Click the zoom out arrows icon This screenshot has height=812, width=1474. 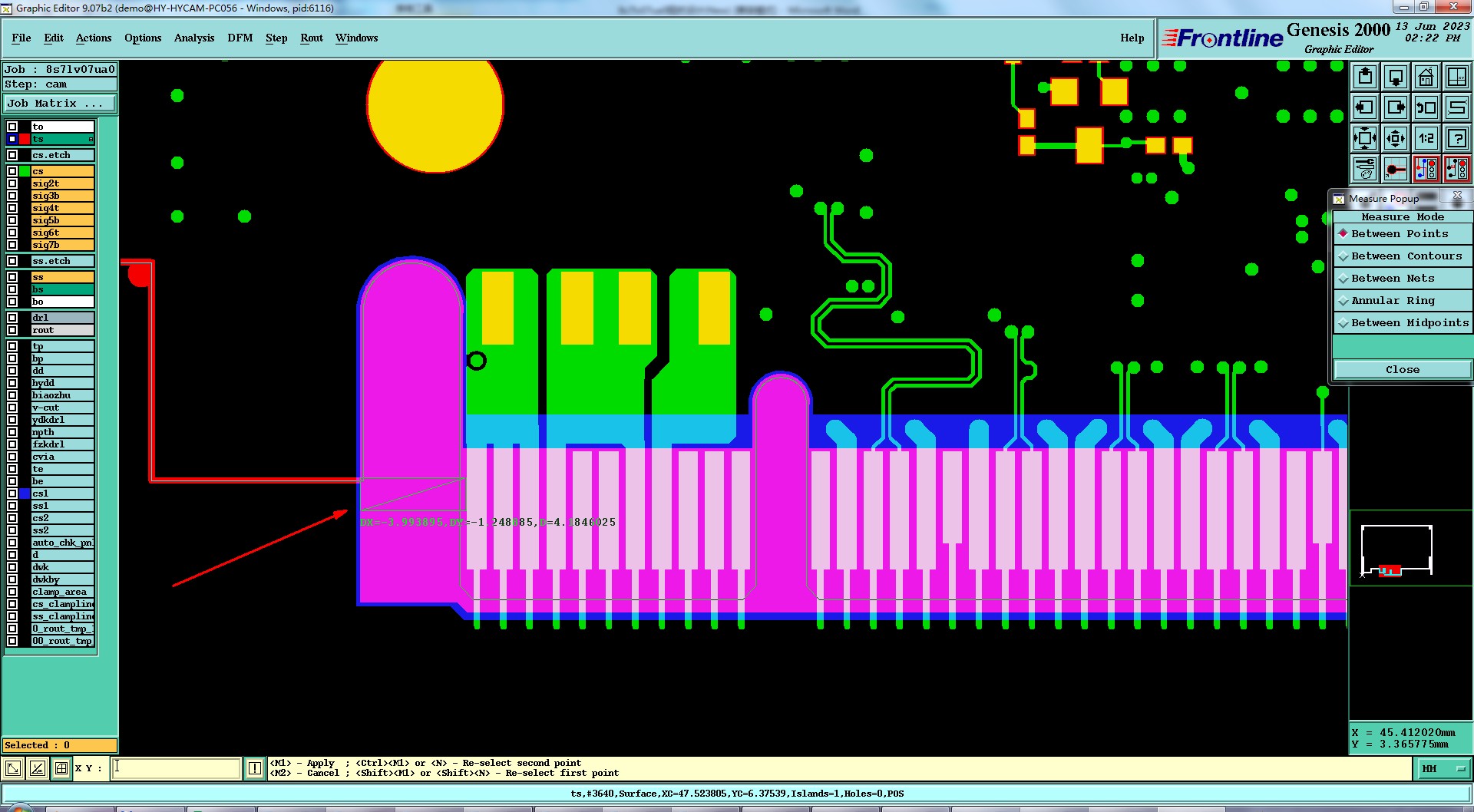click(x=1396, y=138)
